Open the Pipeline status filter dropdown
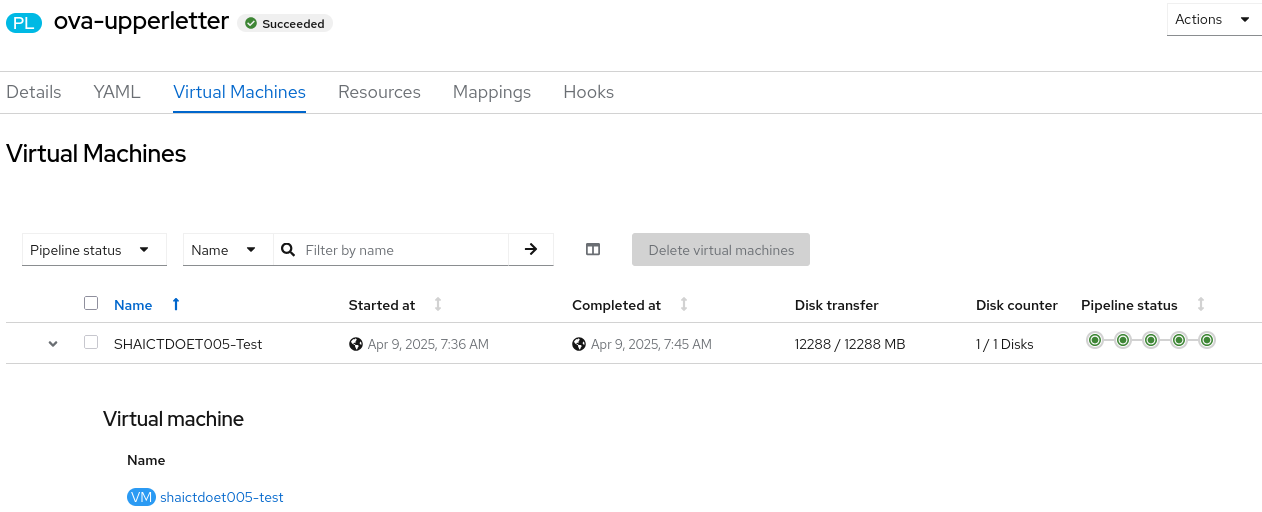 pyautogui.click(x=94, y=250)
